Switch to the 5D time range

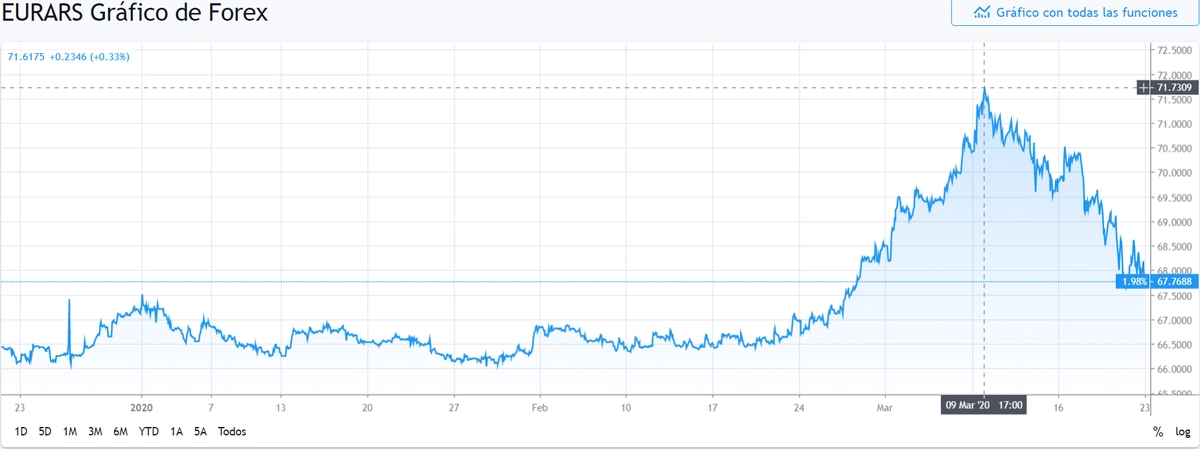coord(45,432)
